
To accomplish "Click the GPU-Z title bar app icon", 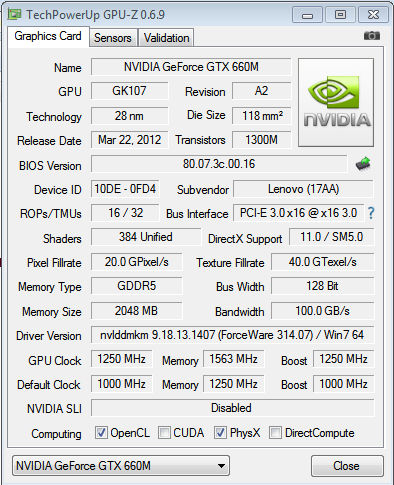I will 14,14.
